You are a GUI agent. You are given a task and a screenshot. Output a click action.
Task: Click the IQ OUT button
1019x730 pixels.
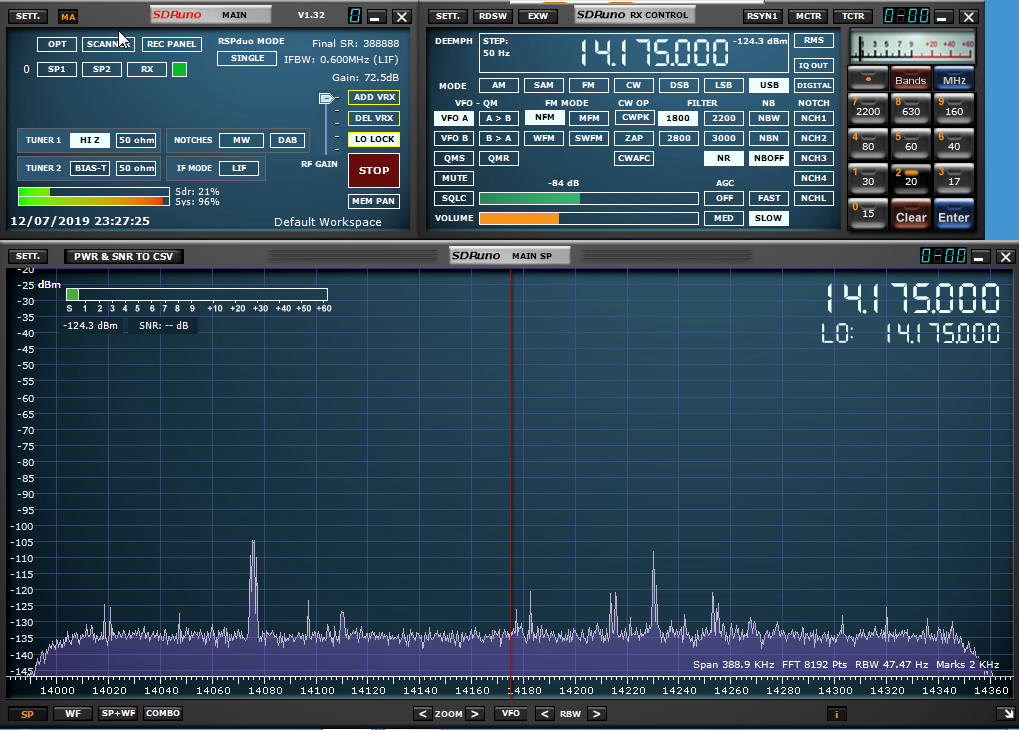(x=814, y=65)
